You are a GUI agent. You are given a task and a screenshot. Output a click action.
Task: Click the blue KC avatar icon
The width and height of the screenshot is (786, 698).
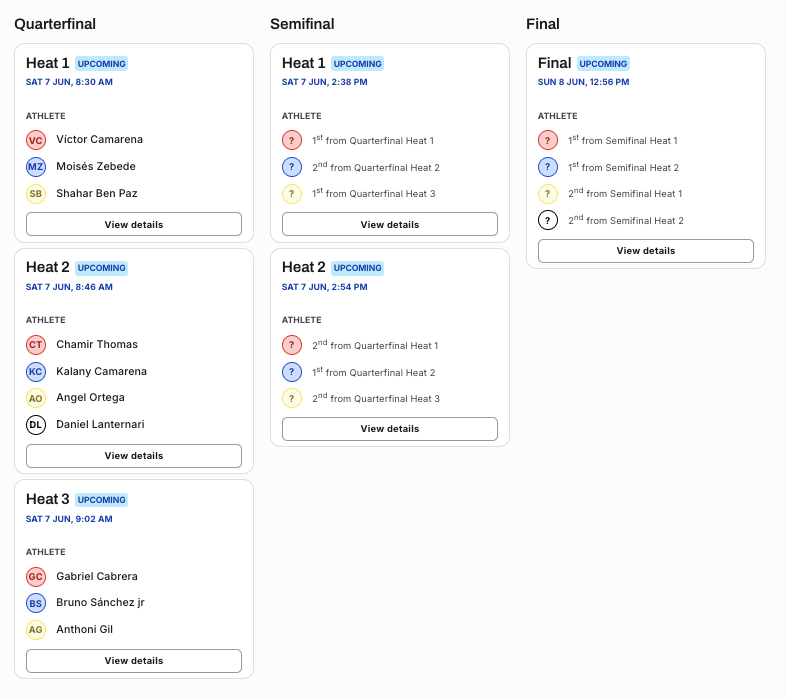(x=36, y=372)
